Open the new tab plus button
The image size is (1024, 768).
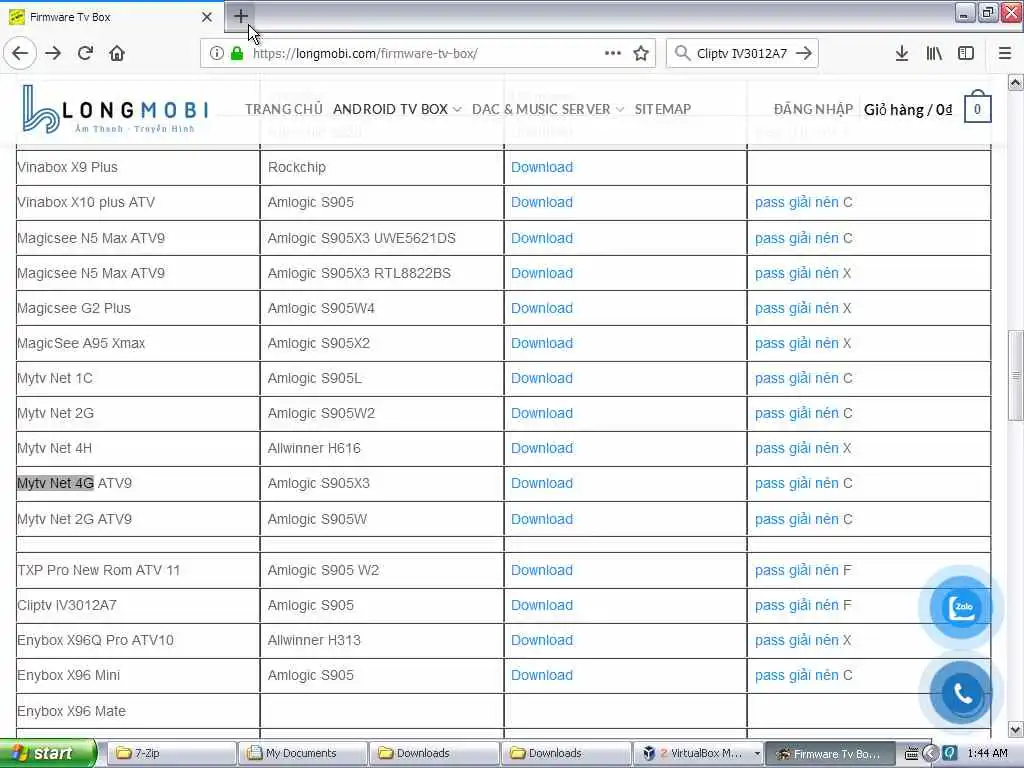click(x=240, y=16)
